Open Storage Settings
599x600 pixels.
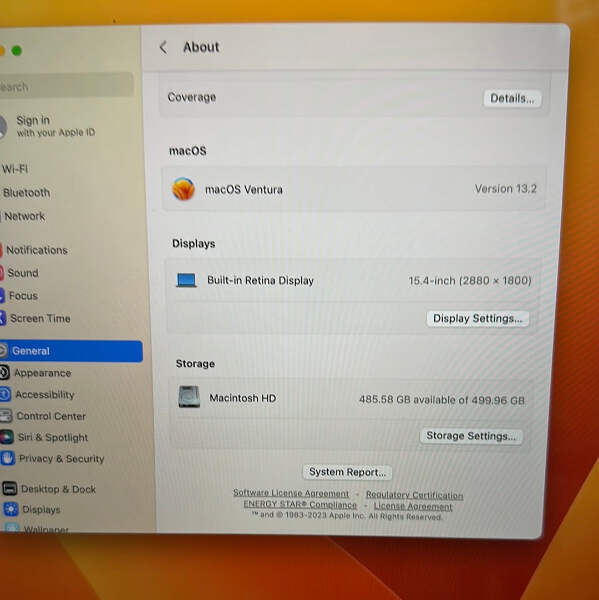point(471,436)
